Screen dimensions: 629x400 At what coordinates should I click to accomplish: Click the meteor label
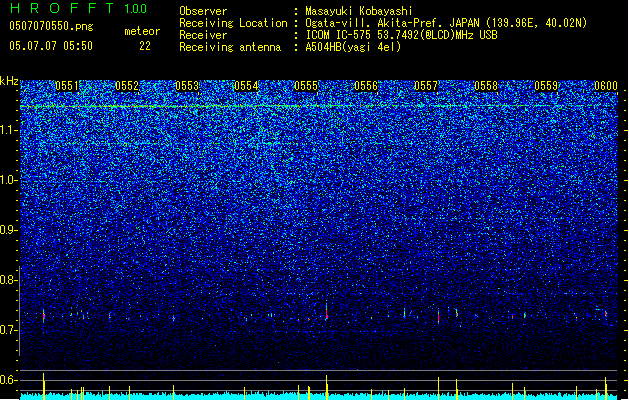[142, 31]
